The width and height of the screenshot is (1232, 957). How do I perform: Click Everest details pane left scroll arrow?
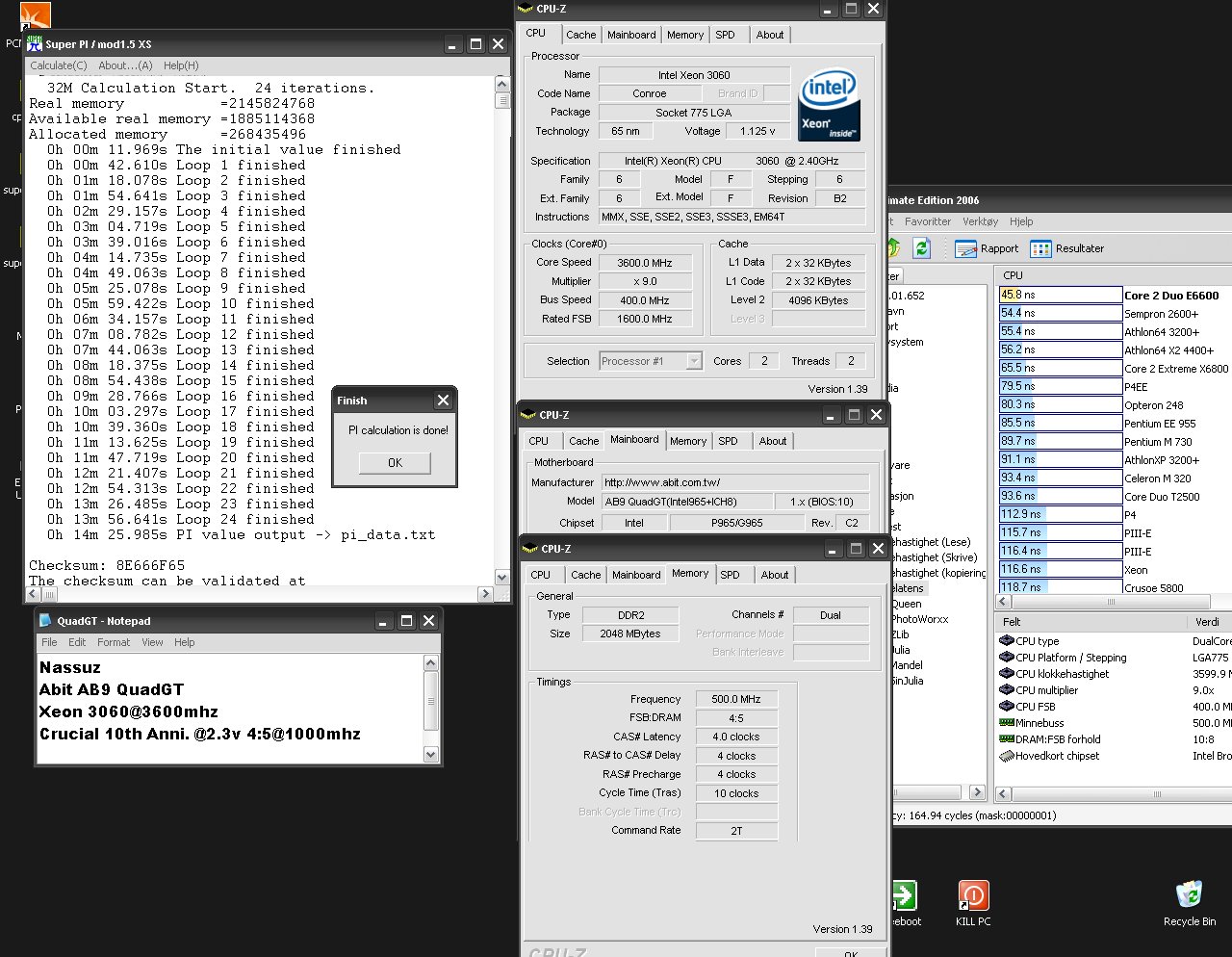1003,794
